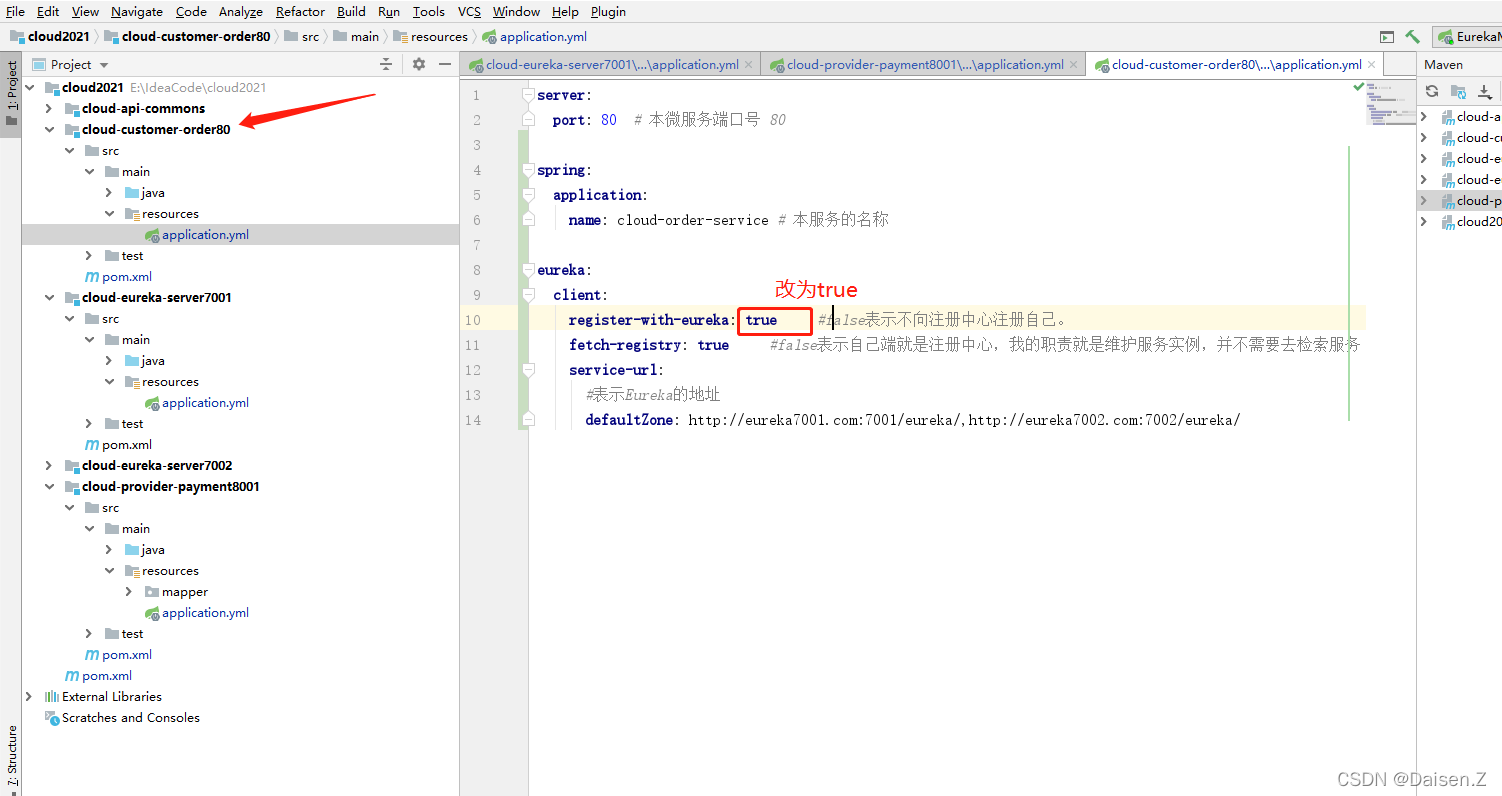Toggle the Z: Structure side tool tab
The height and width of the screenshot is (796, 1502).
coord(11,759)
